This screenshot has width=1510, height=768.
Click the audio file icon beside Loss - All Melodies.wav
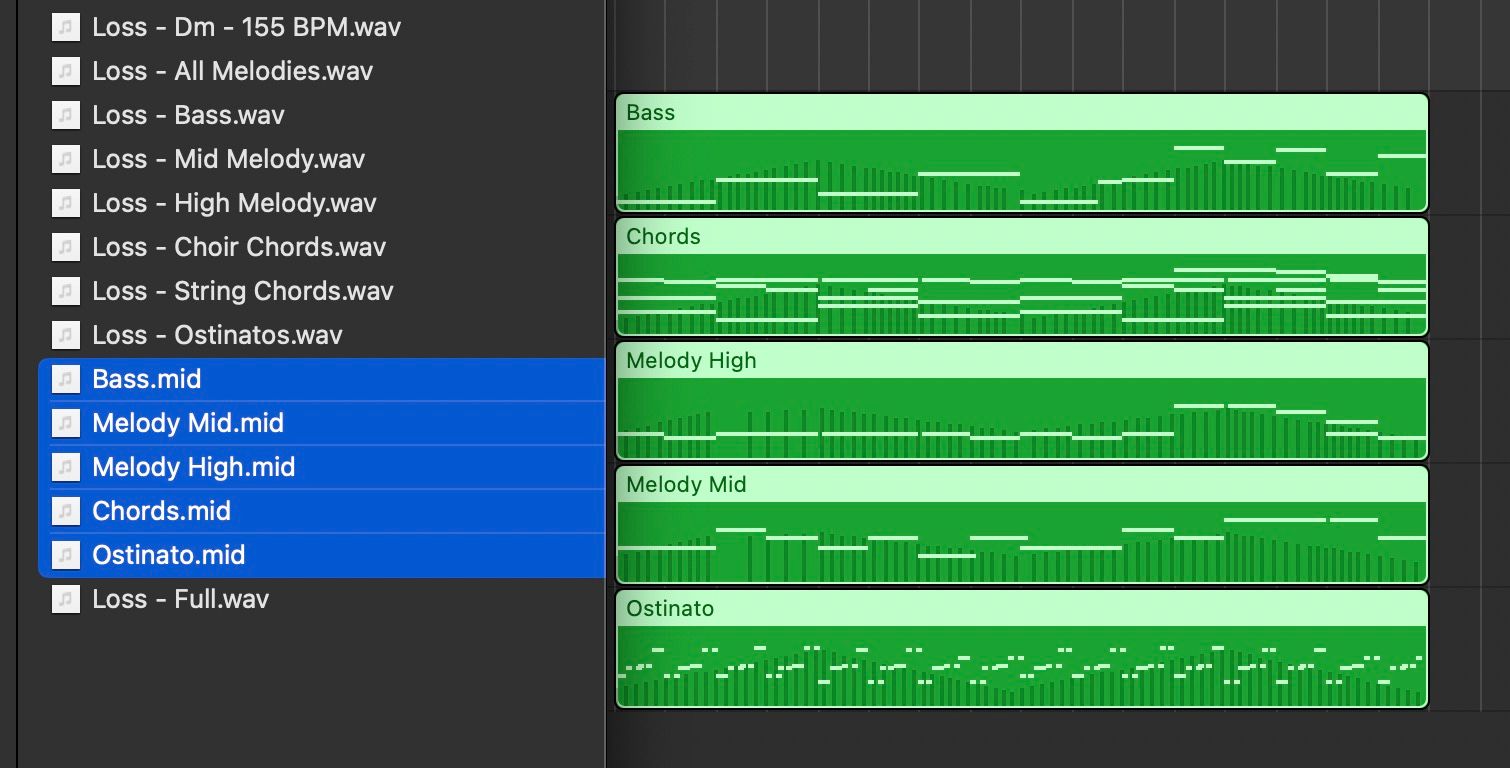point(65,71)
